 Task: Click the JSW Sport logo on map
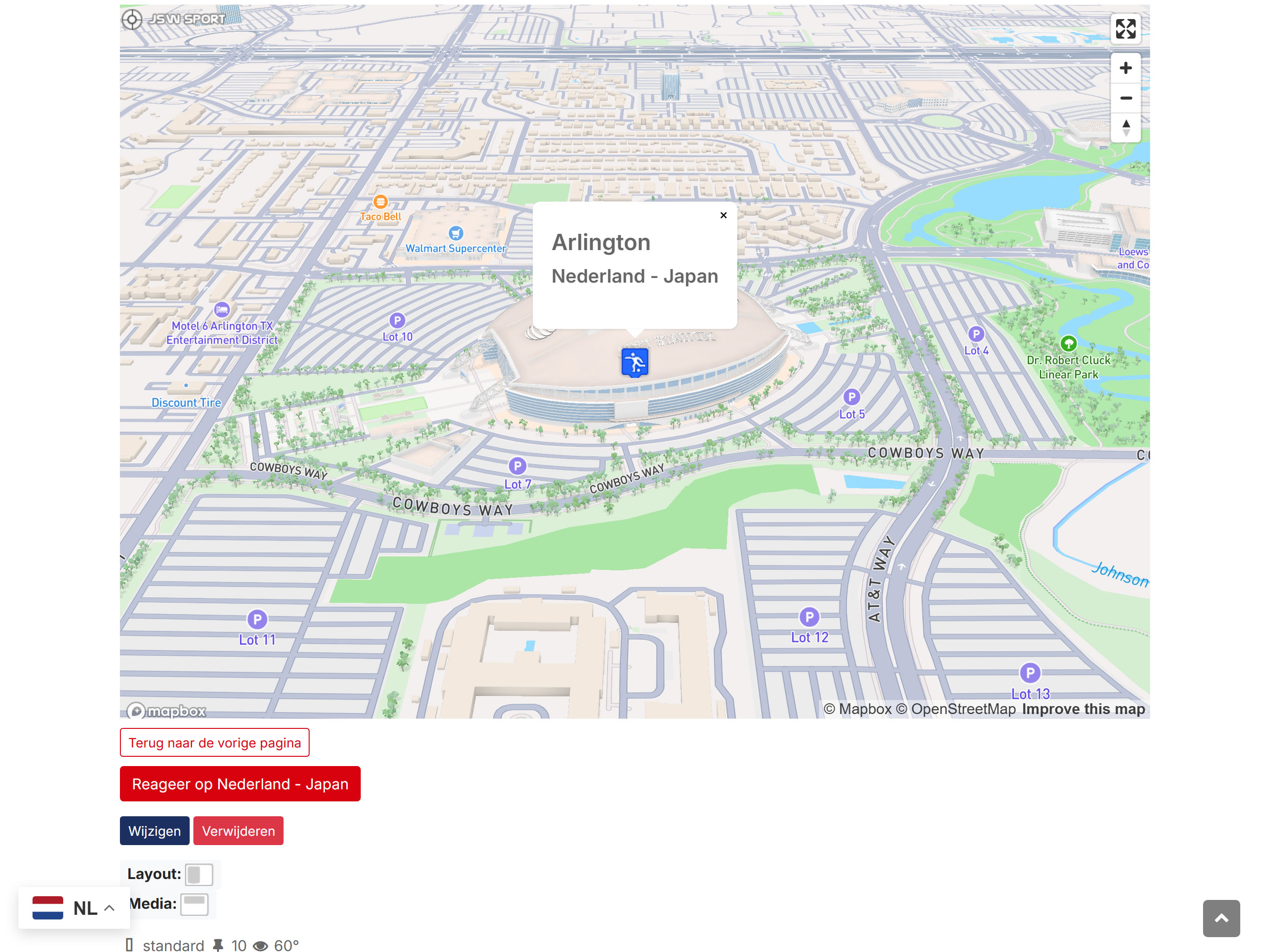pos(174,19)
